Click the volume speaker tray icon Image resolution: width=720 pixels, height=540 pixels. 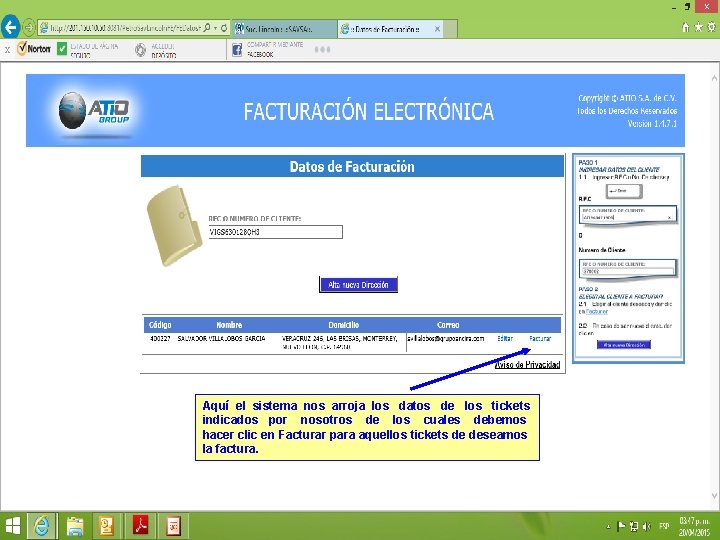(647, 526)
